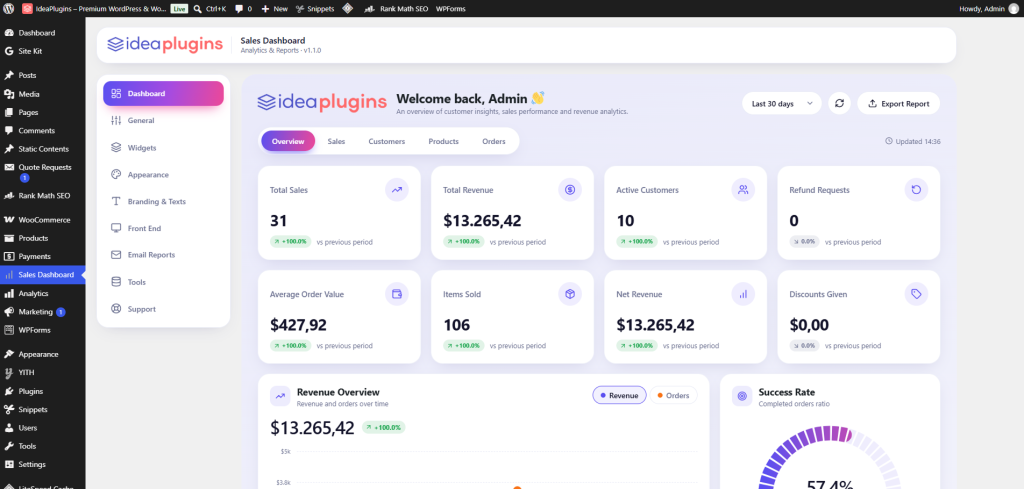This screenshot has width=1024, height=489.
Task: Open Email Reports section
Action: tap(163, 255)
